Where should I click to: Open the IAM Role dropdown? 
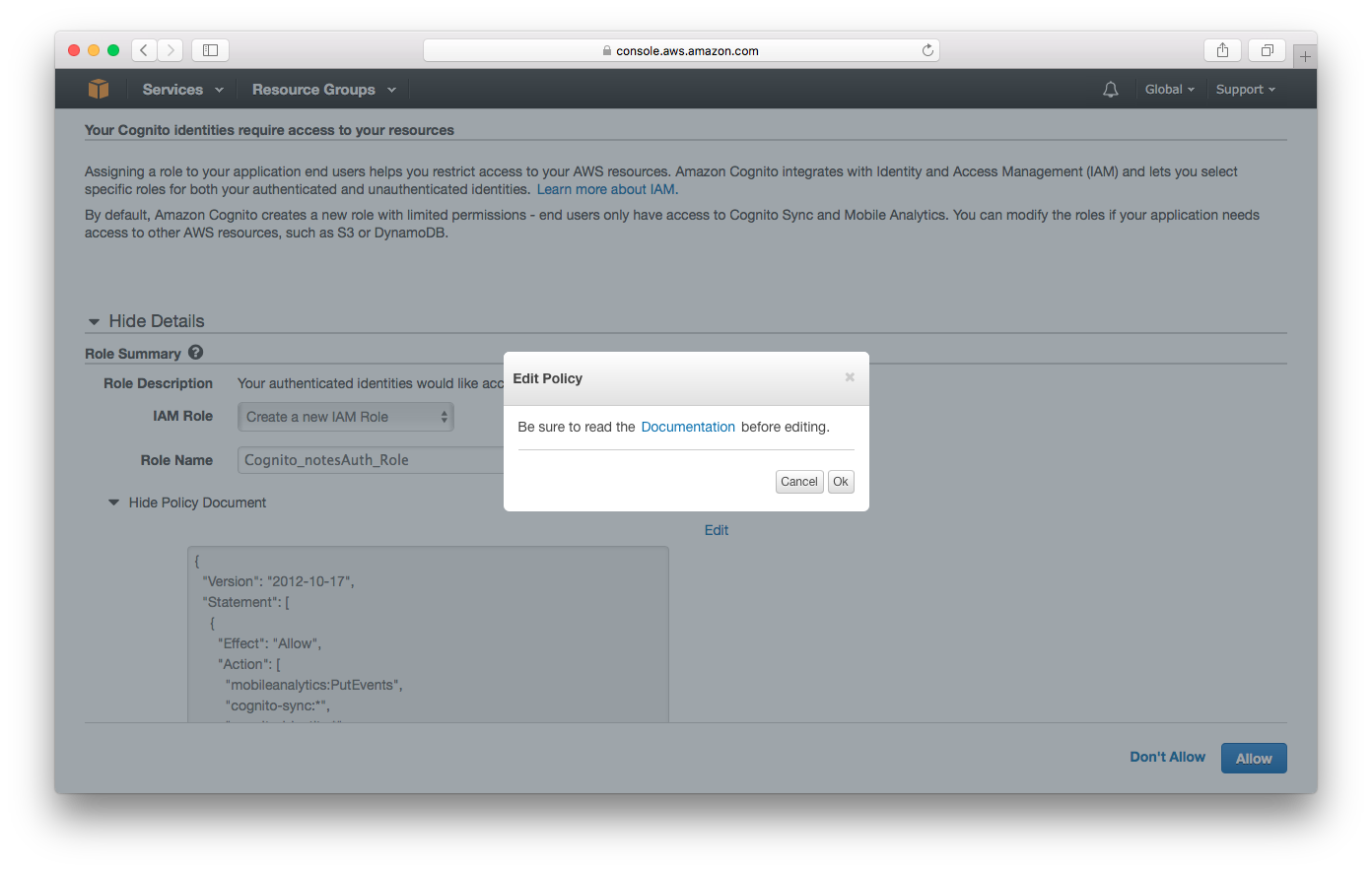click(346, 417)
